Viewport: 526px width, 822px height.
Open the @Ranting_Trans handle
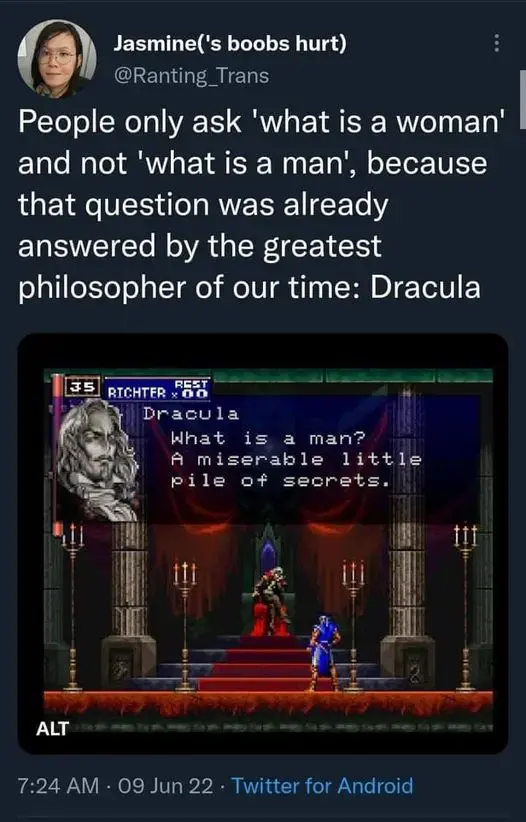(191, 76)
